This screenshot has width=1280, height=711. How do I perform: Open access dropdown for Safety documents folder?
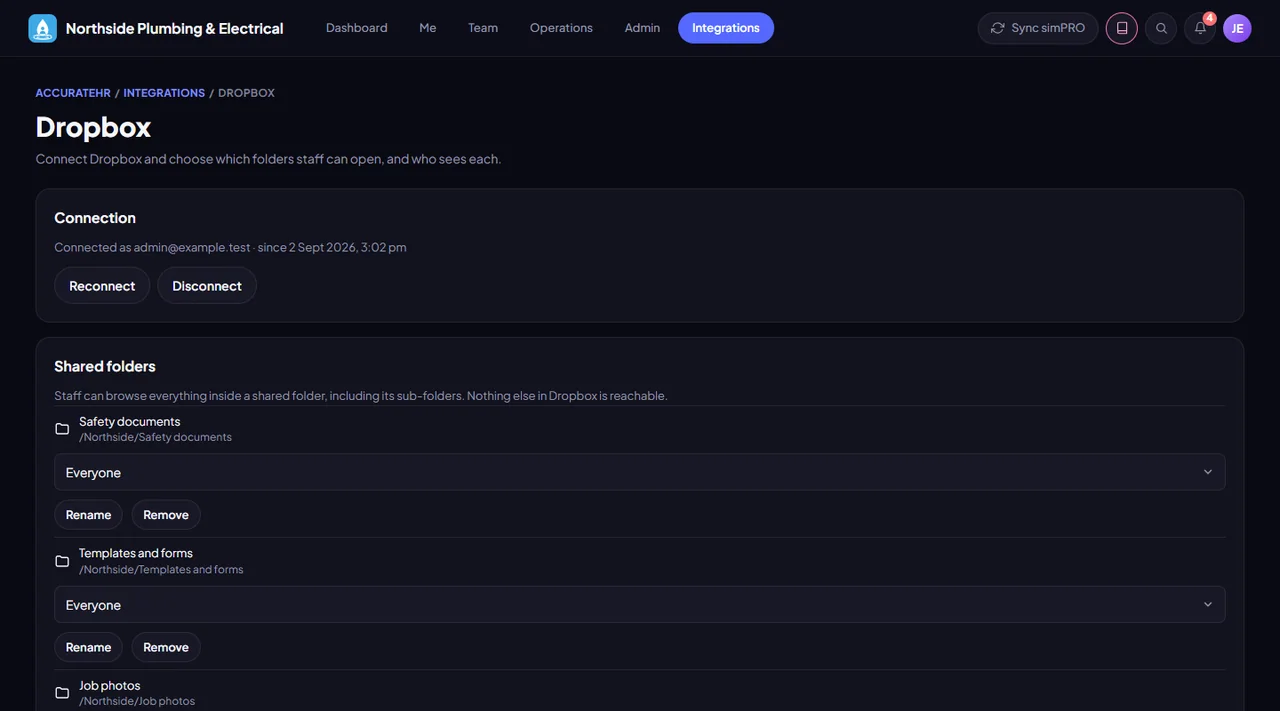640,472
